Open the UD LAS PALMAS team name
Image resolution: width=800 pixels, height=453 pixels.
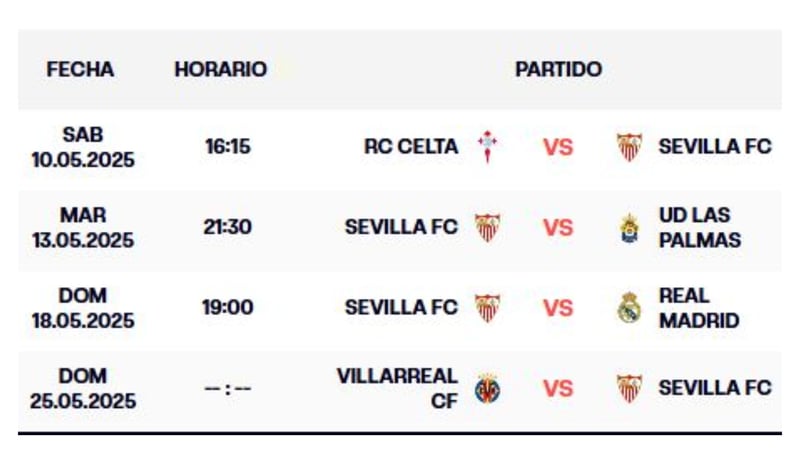pos(699,228)
